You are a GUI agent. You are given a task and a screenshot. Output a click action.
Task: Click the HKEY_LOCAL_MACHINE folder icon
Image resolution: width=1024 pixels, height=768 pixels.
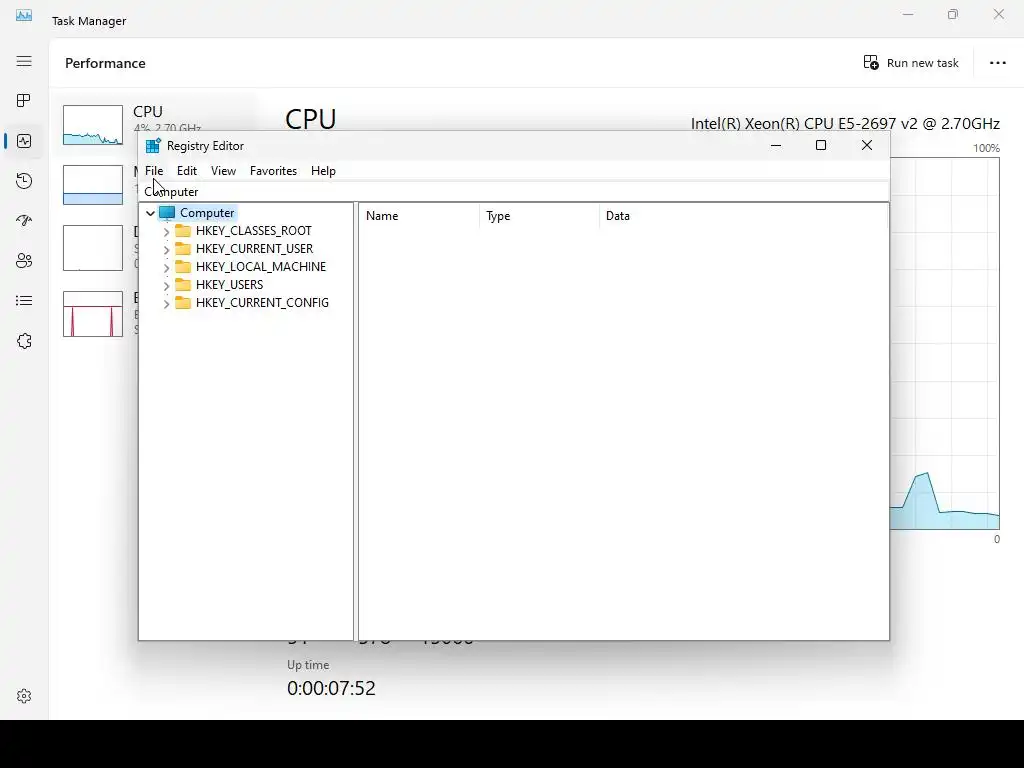pos(183,266)
